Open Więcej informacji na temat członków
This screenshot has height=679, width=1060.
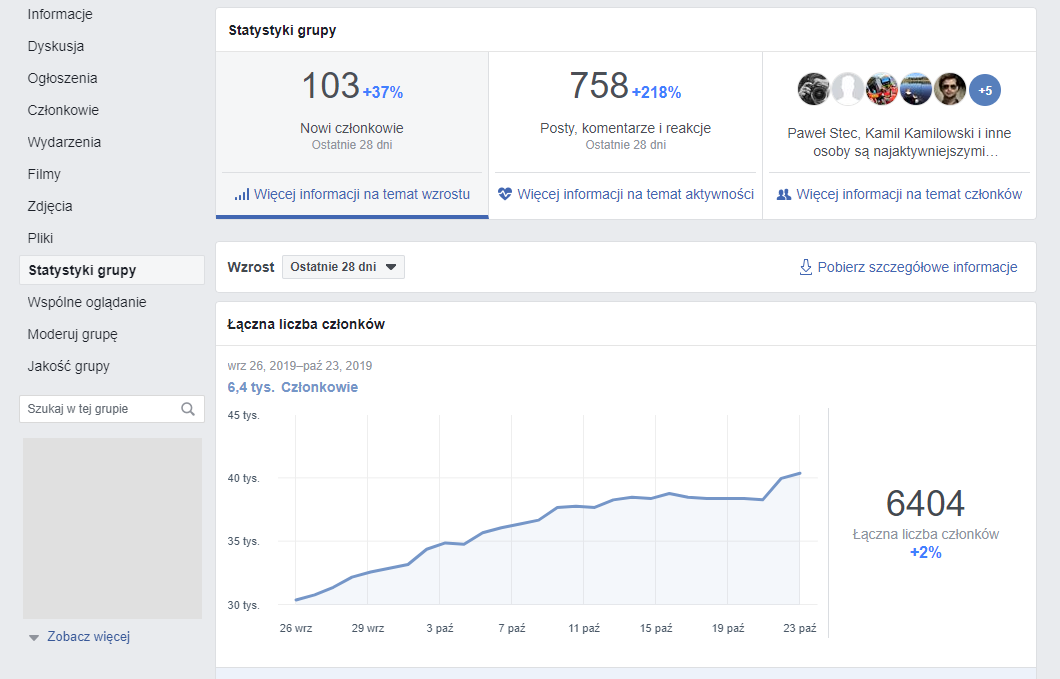tap(909, 194)
